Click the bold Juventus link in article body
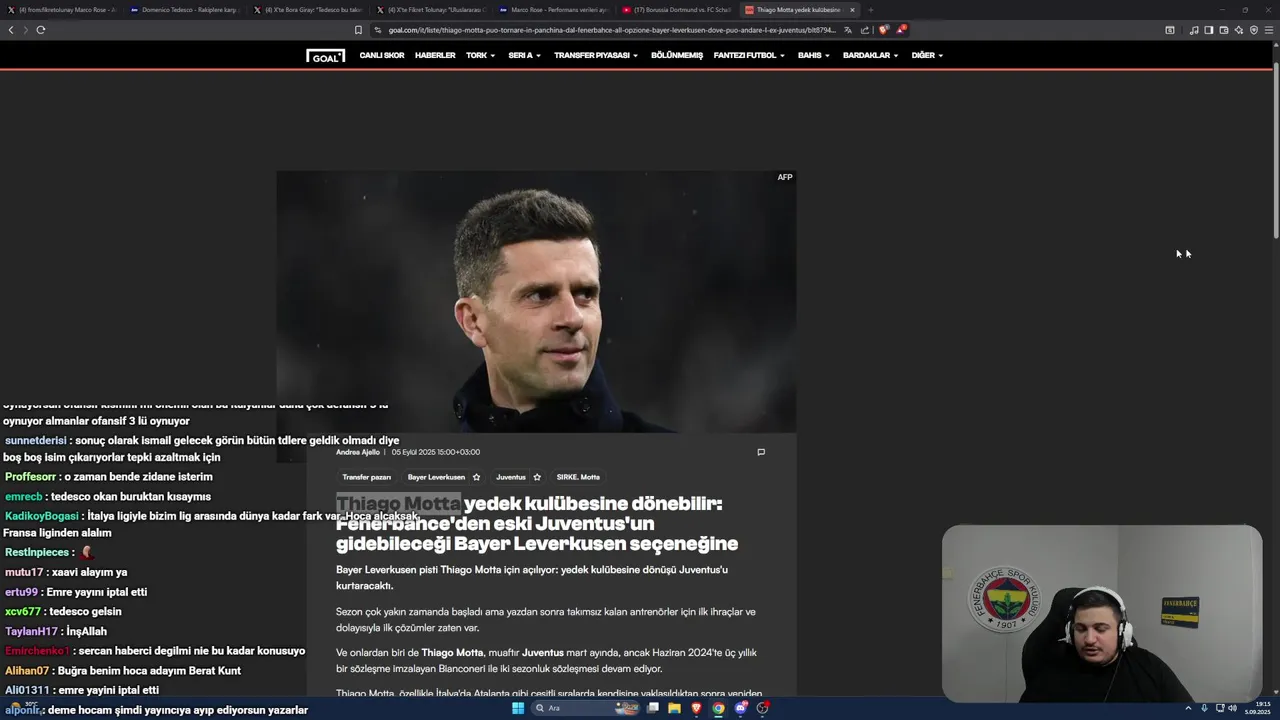Screen dimensions: 1280x720 point(543,652)
